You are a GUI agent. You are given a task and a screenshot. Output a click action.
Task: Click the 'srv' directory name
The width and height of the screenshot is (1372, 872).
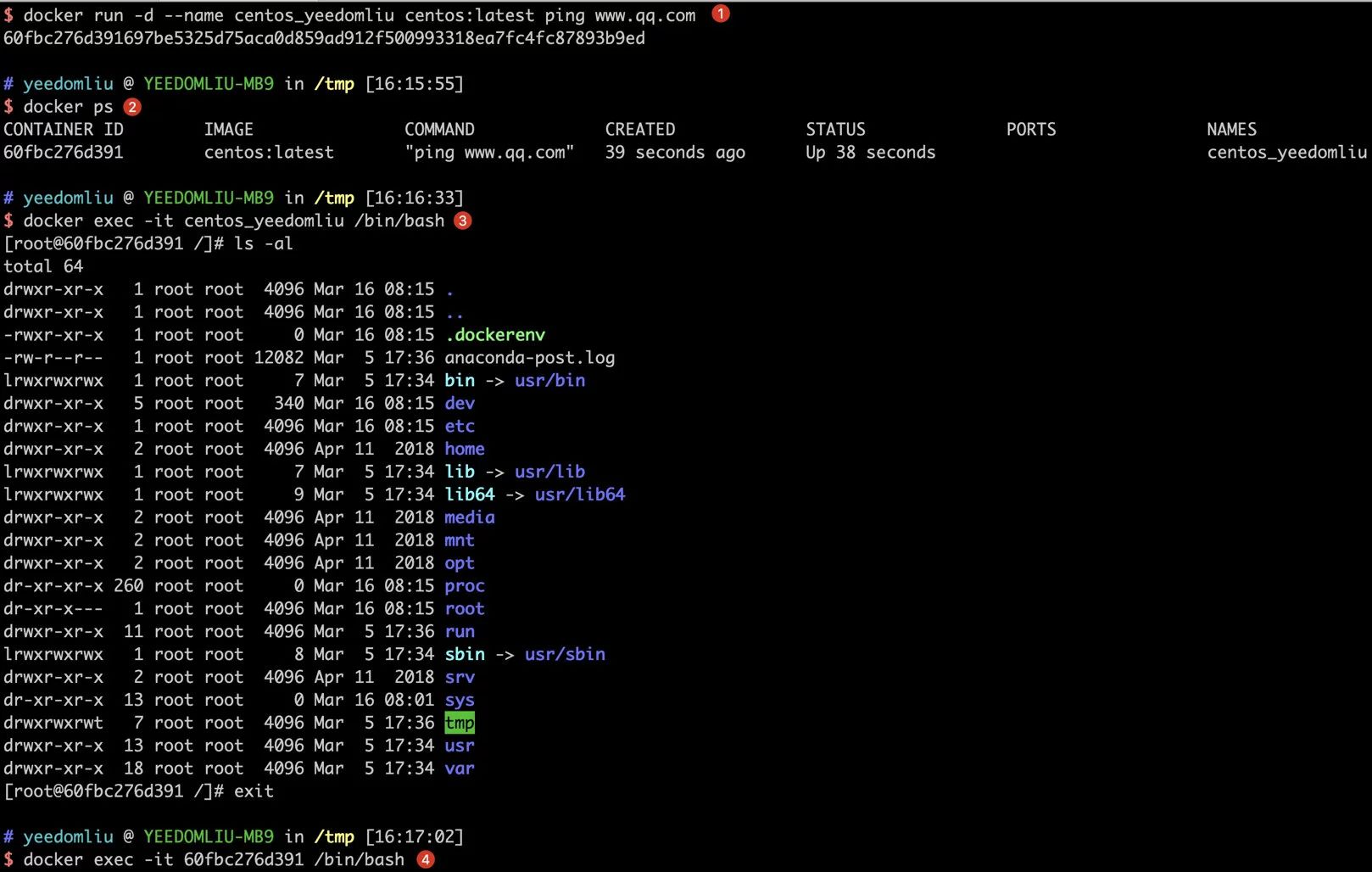[x=460, y=678]
